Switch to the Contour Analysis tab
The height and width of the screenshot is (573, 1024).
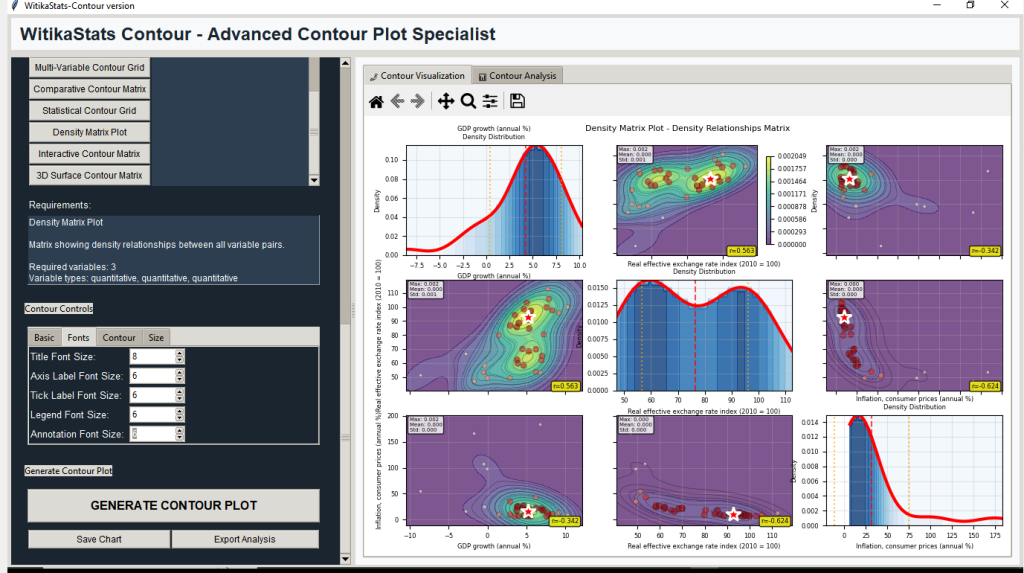517,76
